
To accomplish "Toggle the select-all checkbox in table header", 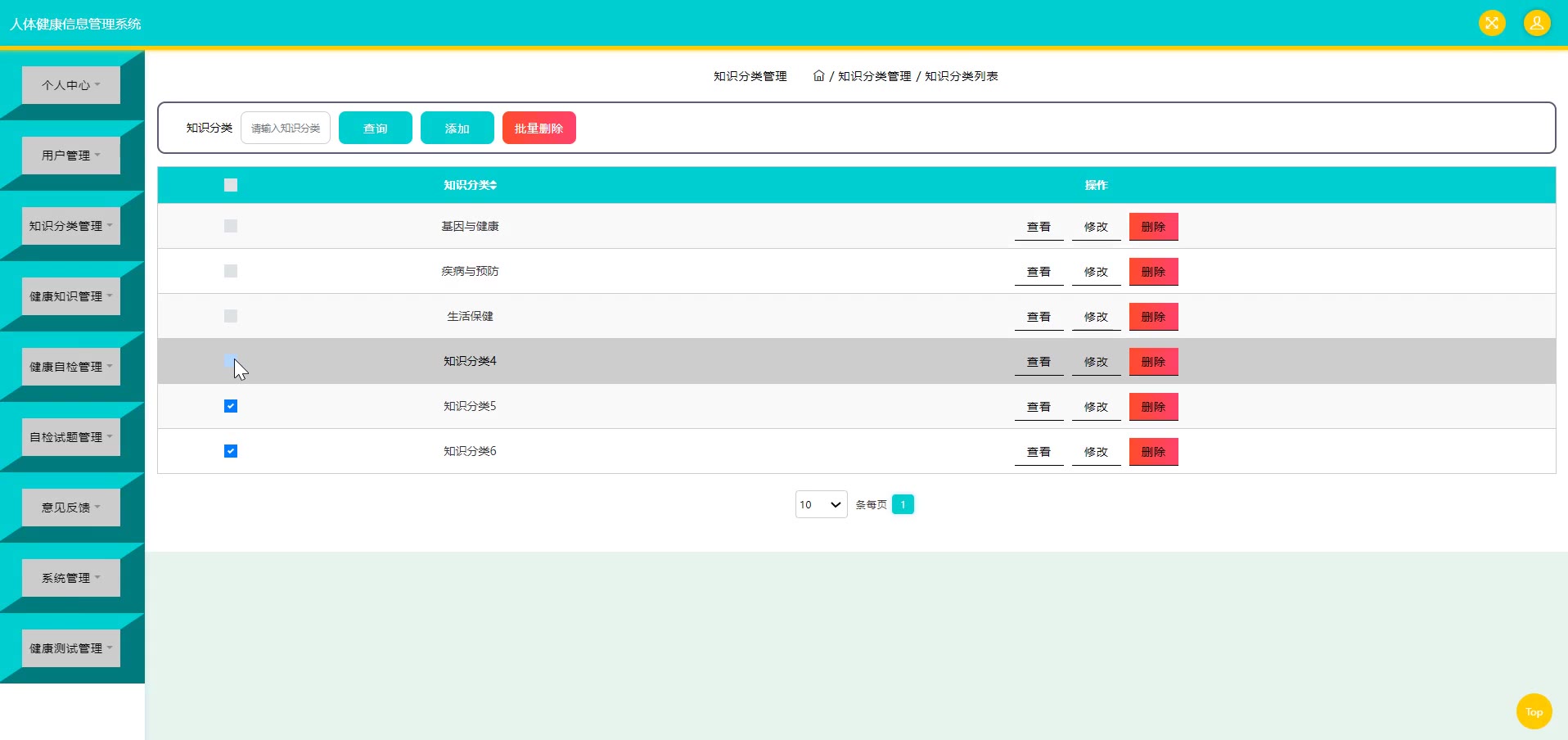I will [231, 185].
